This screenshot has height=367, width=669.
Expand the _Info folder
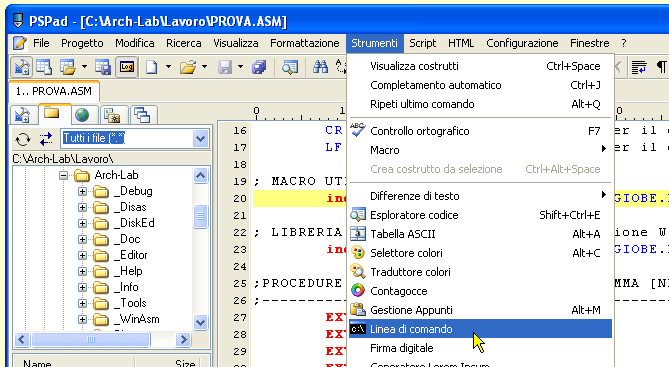pos(82,287)
